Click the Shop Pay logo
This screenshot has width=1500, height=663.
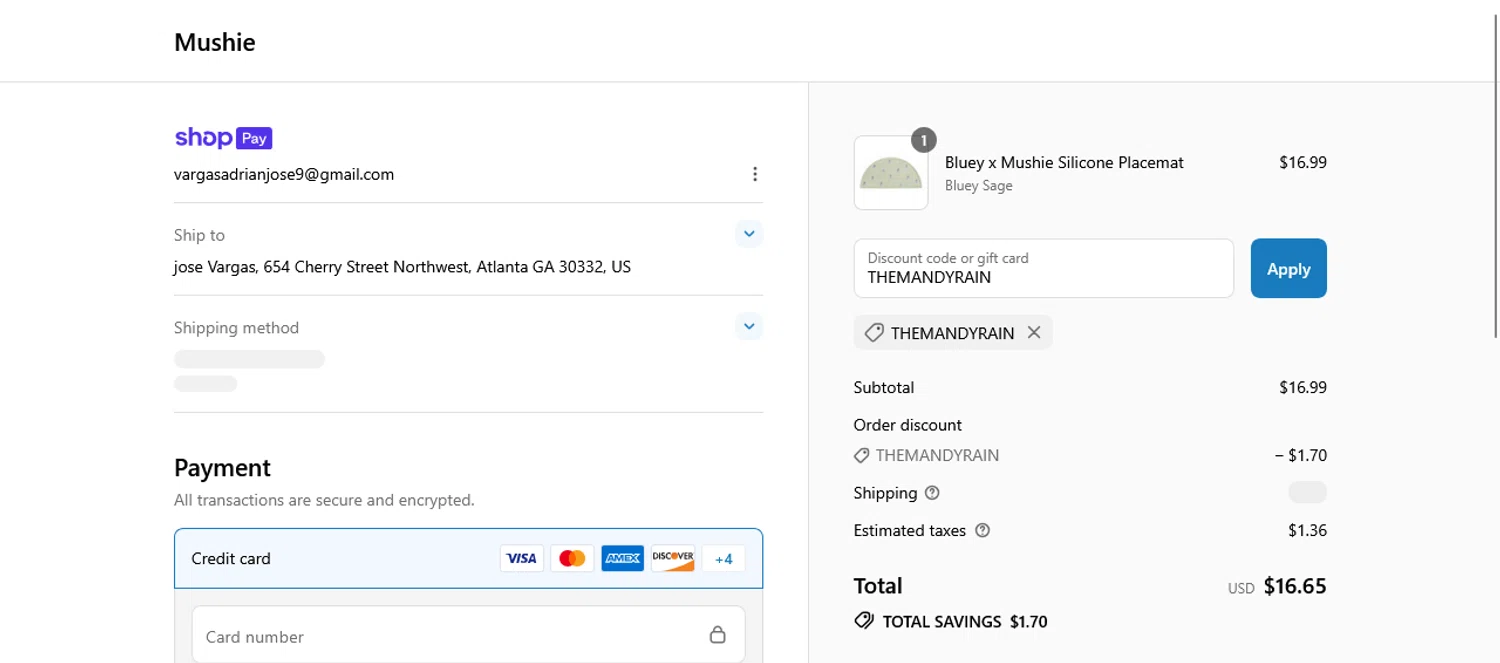(223, 138)
